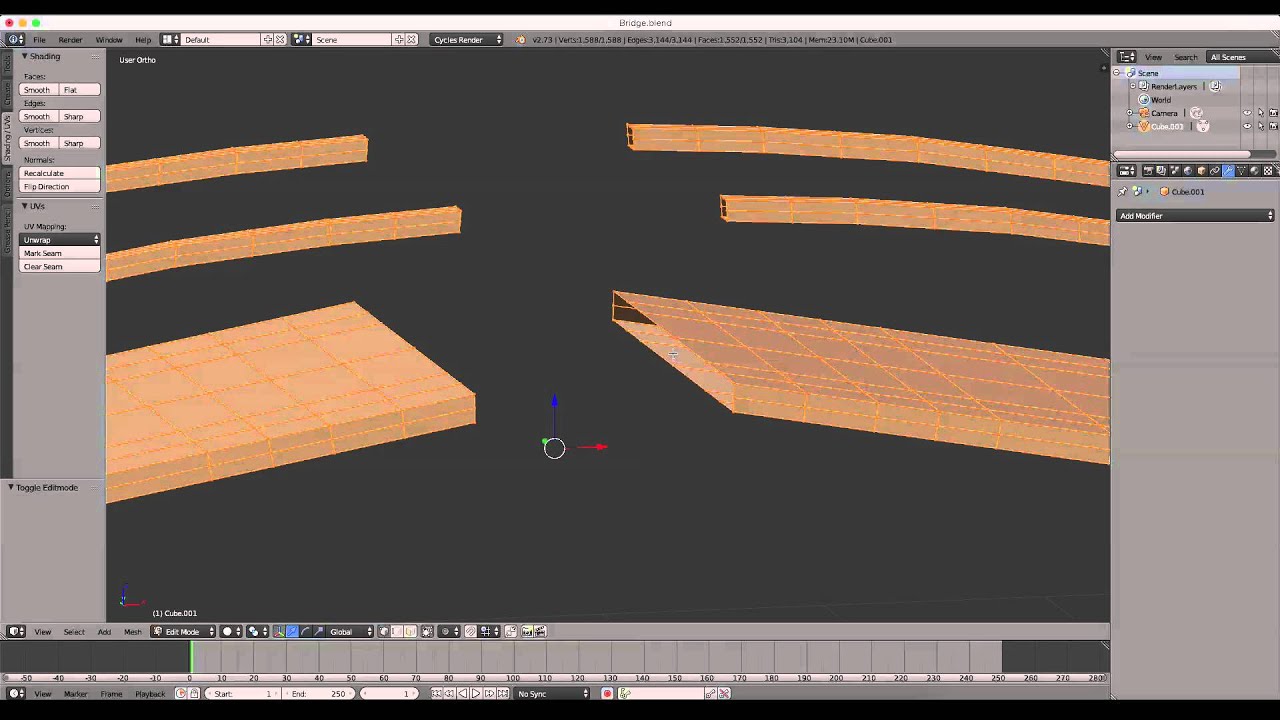1280x720 pixels.
Task: Open the Edit Mode dropdown
Action: [x=183, y=631]
